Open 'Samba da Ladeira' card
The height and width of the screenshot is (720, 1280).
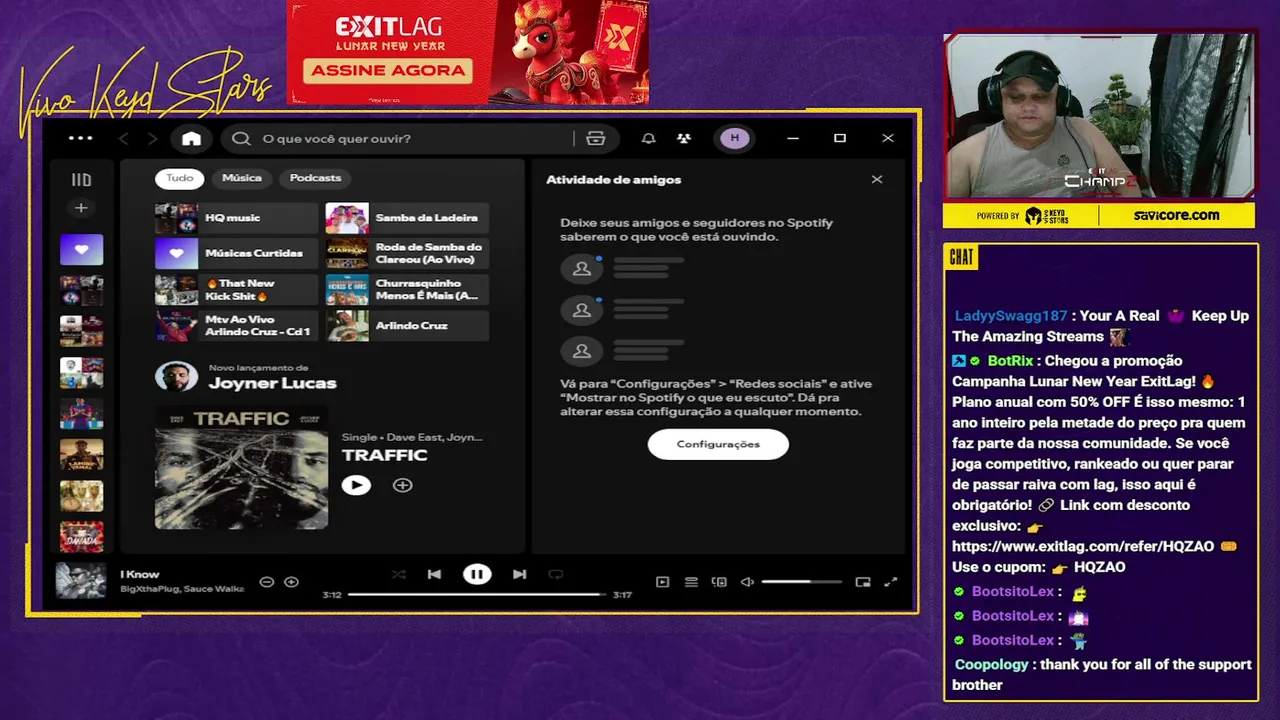tap(407, 218)
